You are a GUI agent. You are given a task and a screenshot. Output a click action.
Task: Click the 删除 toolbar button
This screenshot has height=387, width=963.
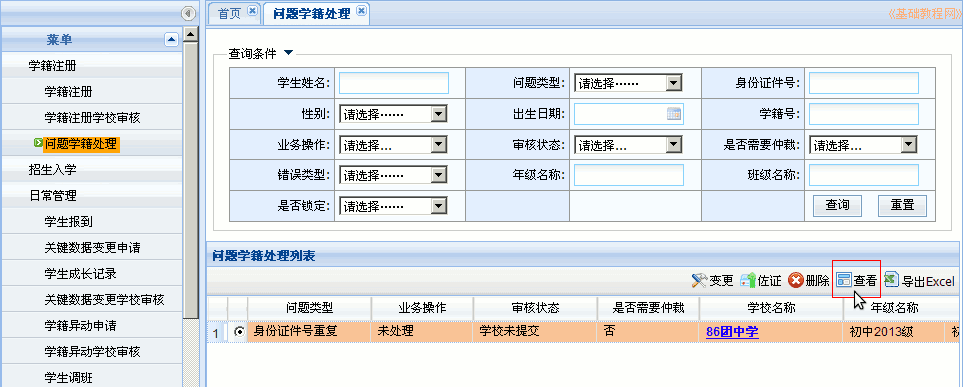pos(809,281)
